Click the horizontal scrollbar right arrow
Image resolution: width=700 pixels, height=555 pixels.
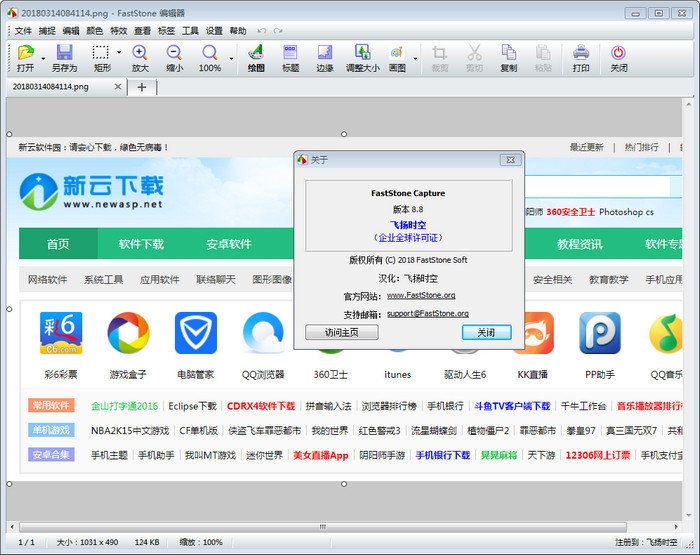[676, 527]
